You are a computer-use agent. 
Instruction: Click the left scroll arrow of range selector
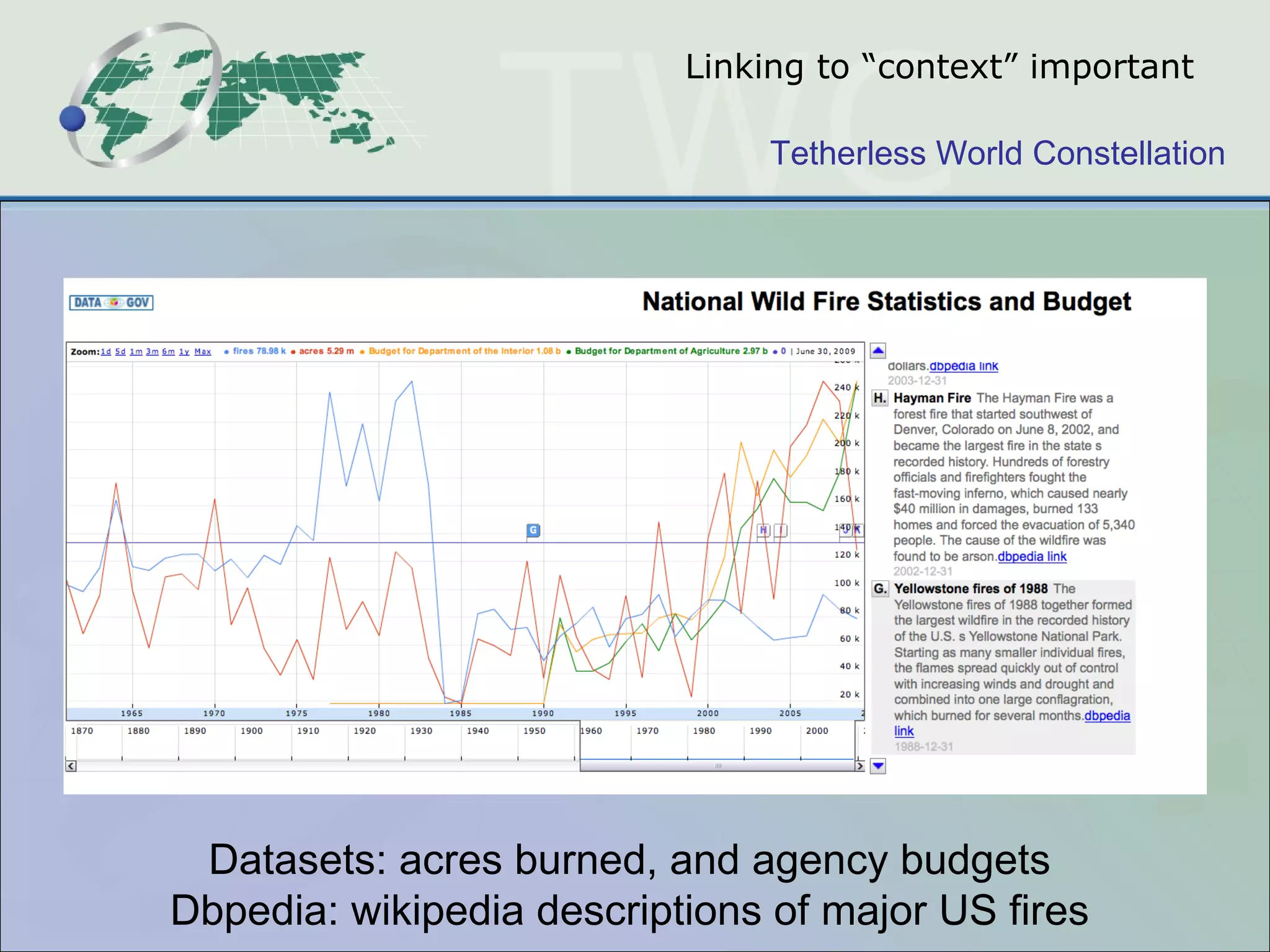point(71,766)
